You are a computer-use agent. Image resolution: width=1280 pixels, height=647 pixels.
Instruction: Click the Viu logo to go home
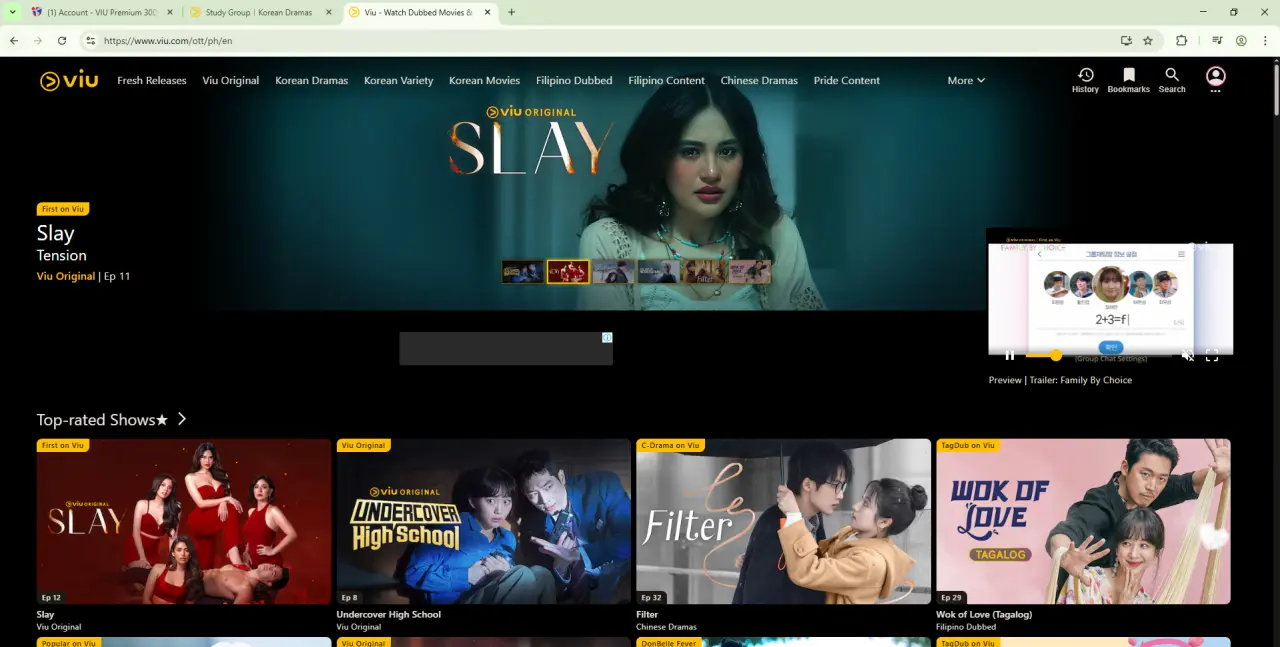tap(69, 80)
